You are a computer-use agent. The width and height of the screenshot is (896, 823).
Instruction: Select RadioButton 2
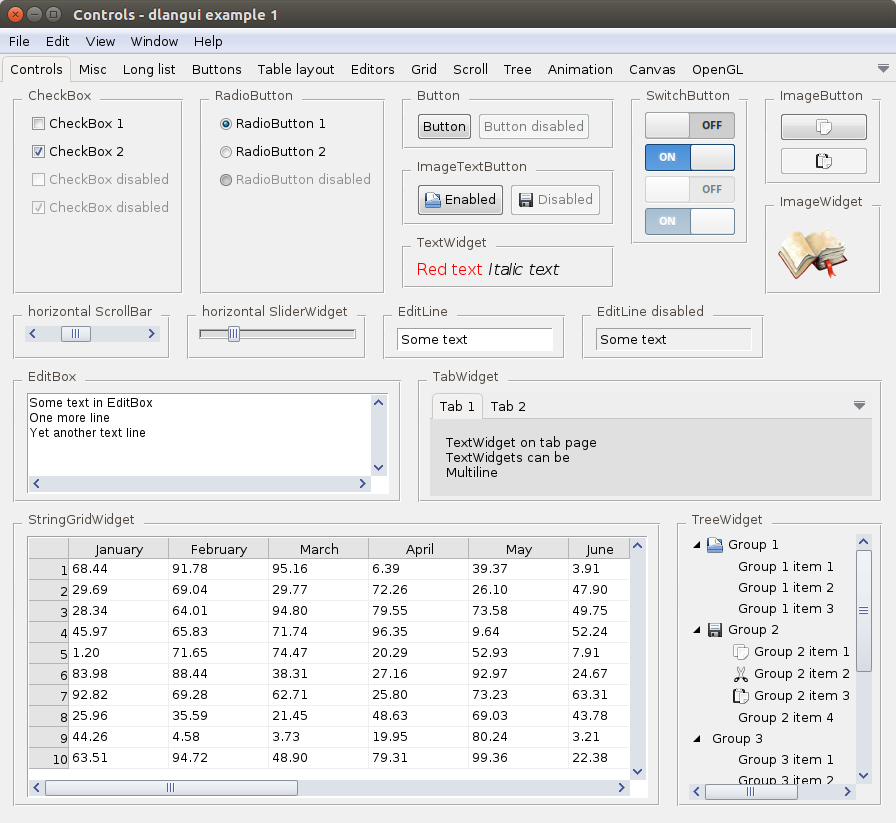pos(226,152)
